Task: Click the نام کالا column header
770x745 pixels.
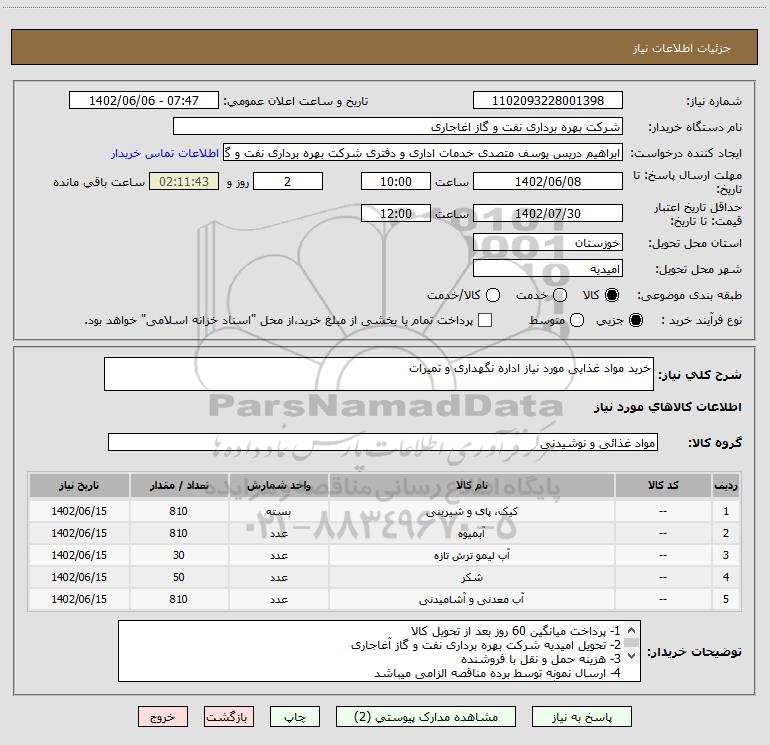Action: click(471, 485)
